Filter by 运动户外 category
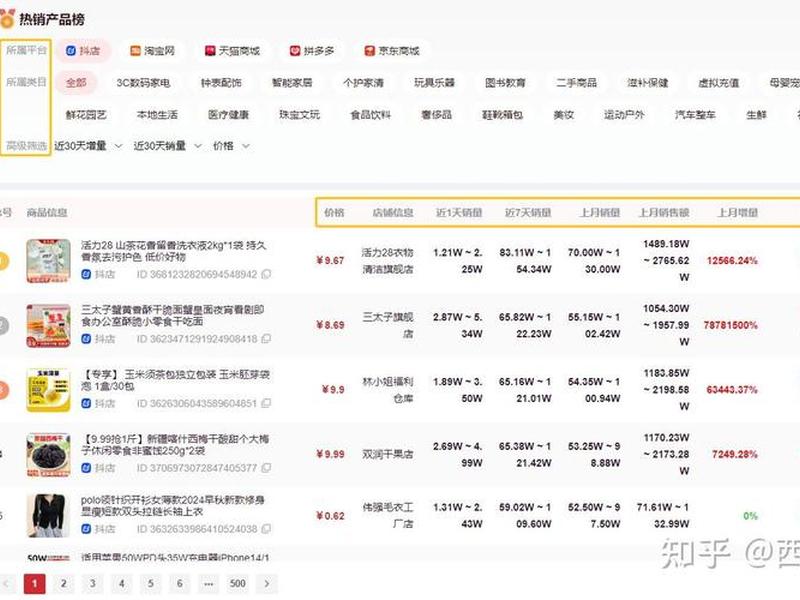This screenshot has height=600, width=800. pos(624,115)
